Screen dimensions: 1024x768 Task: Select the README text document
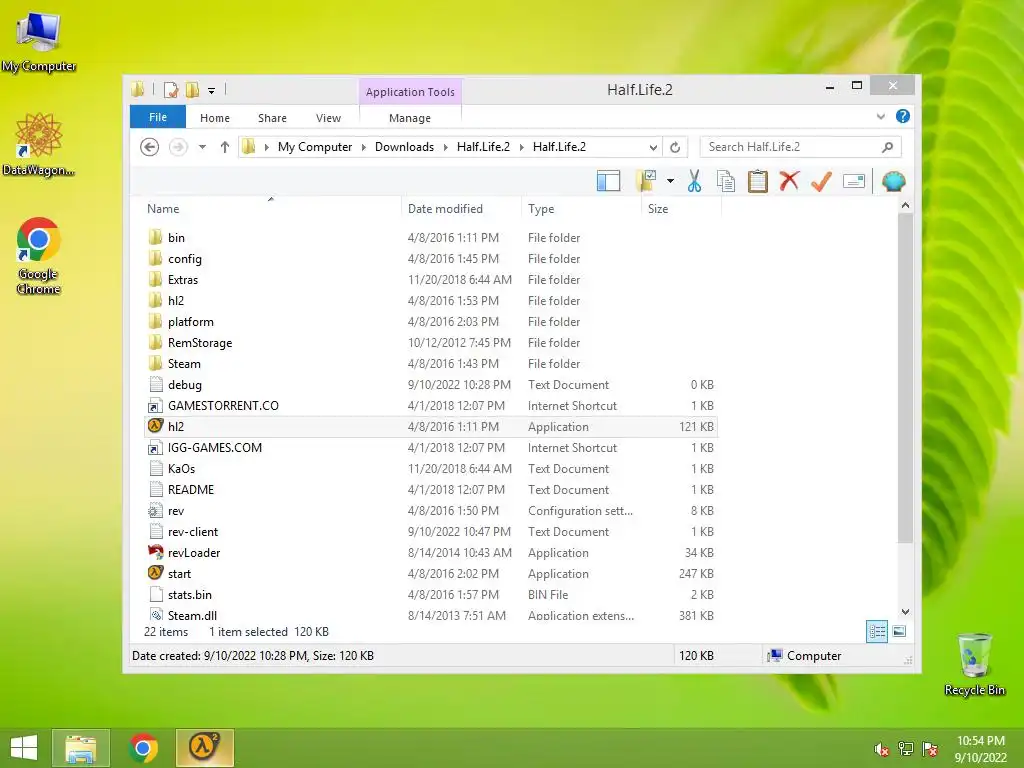[430, 489]
